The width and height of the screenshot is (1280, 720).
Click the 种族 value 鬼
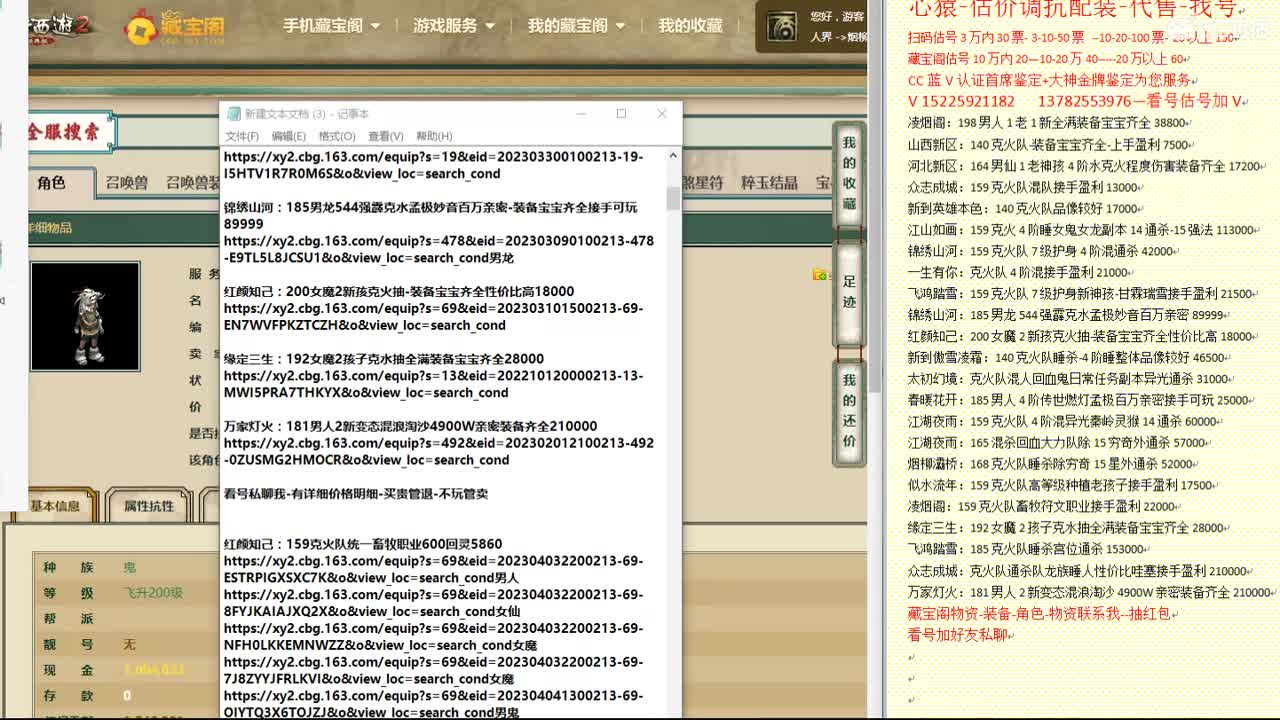click(x=129, y=567)
